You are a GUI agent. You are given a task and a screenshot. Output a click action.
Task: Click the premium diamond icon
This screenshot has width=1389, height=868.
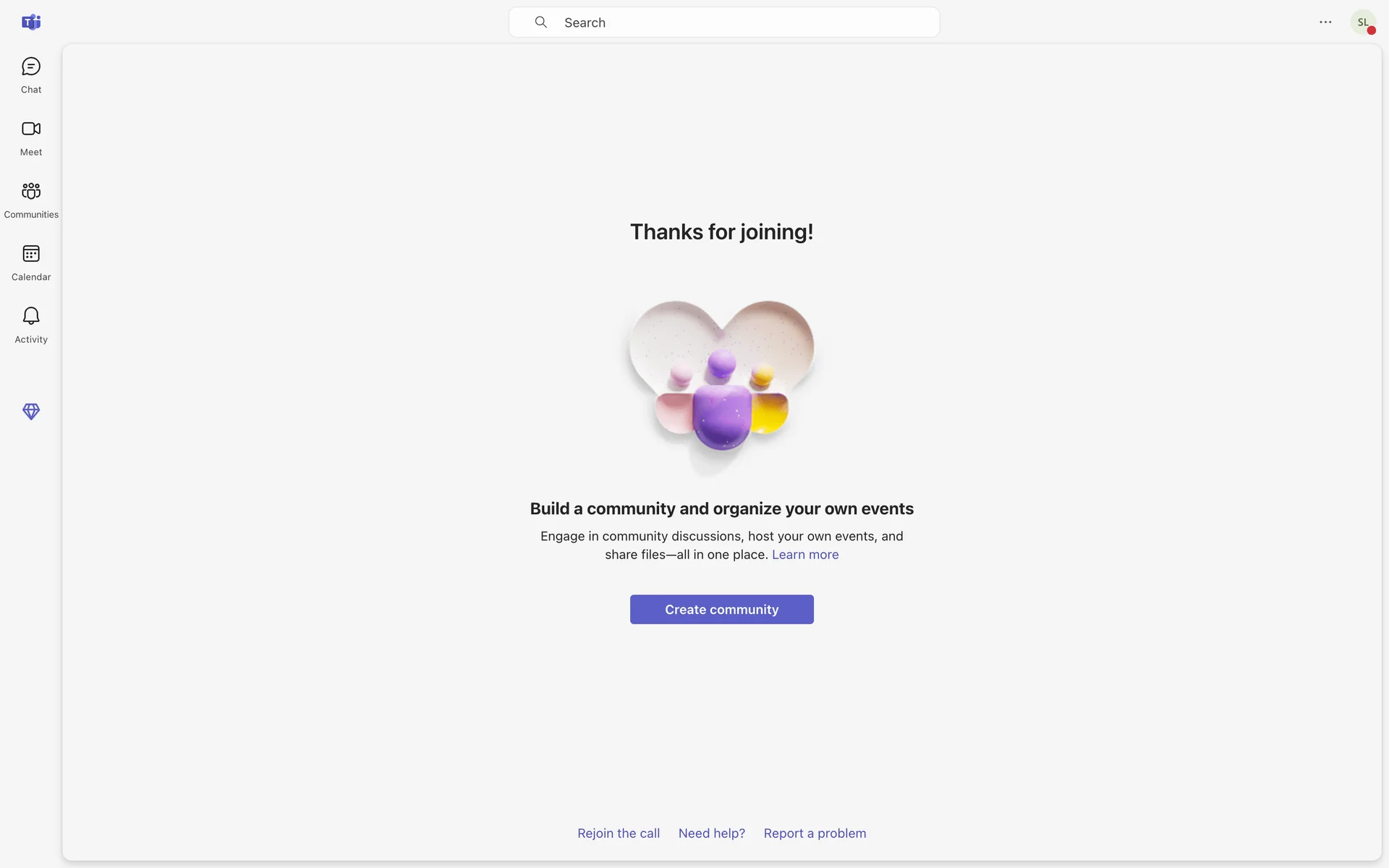click(31, 412)
